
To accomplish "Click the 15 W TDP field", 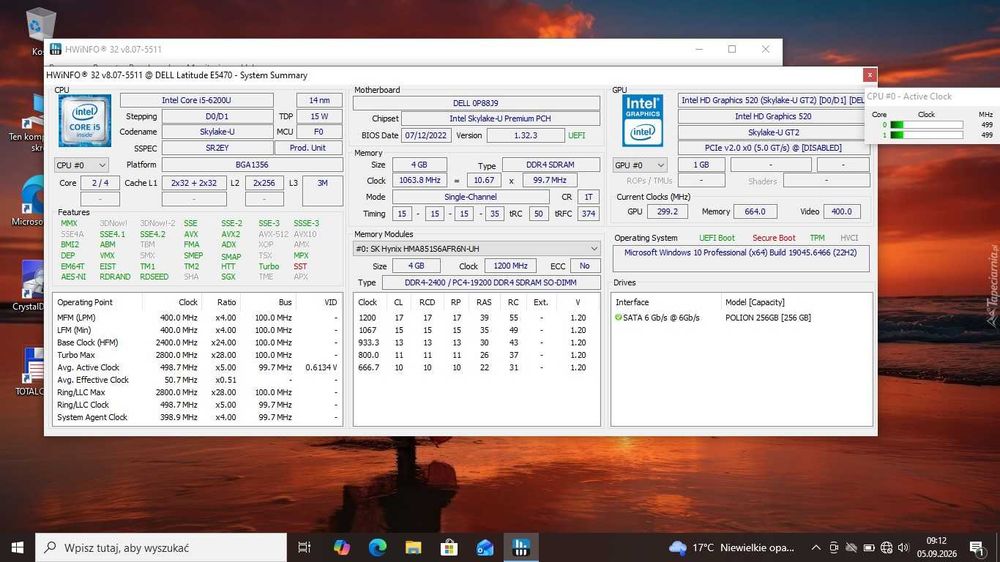I will 319,116.
